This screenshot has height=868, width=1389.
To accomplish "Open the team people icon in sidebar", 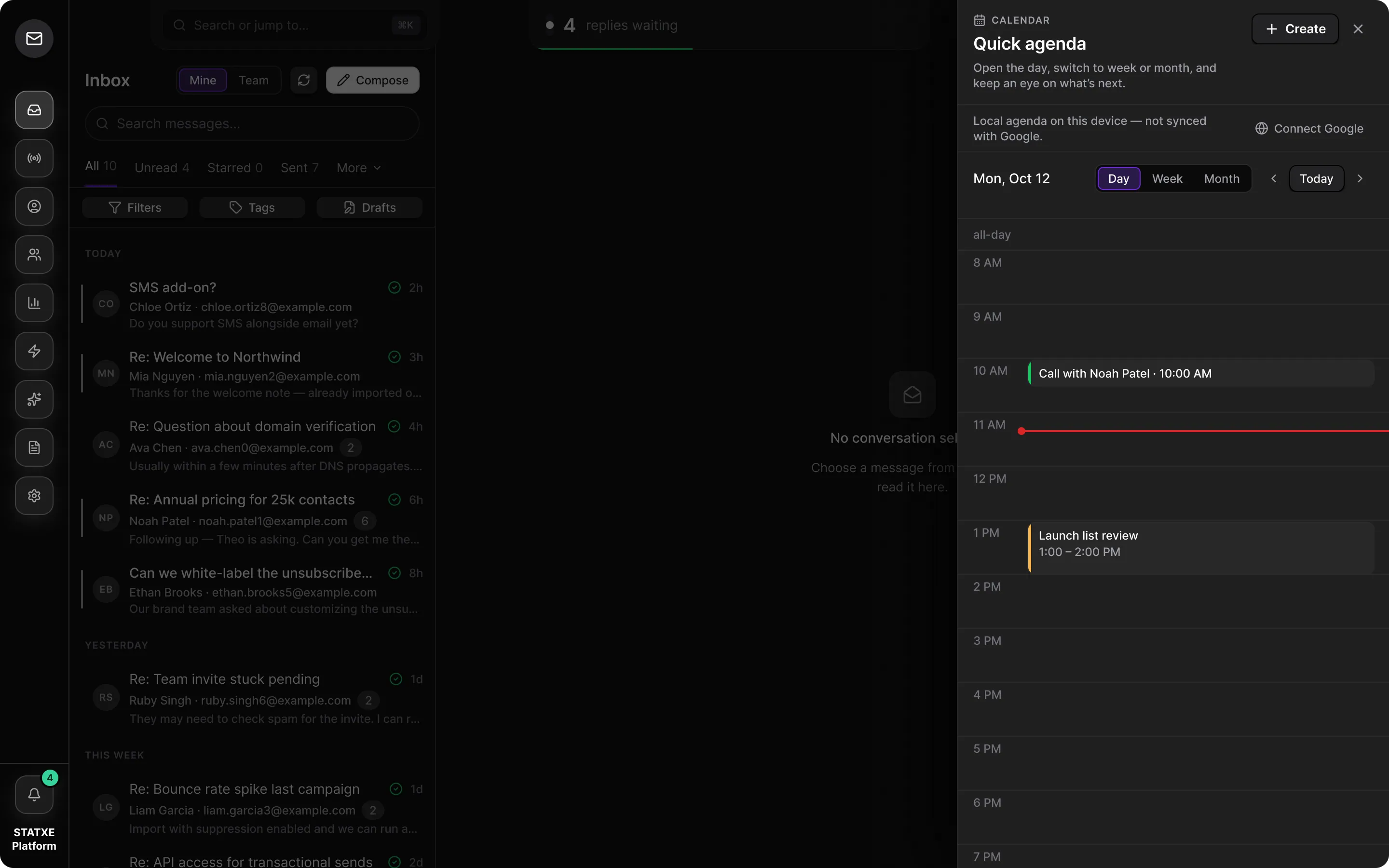I will pos(34,254).
